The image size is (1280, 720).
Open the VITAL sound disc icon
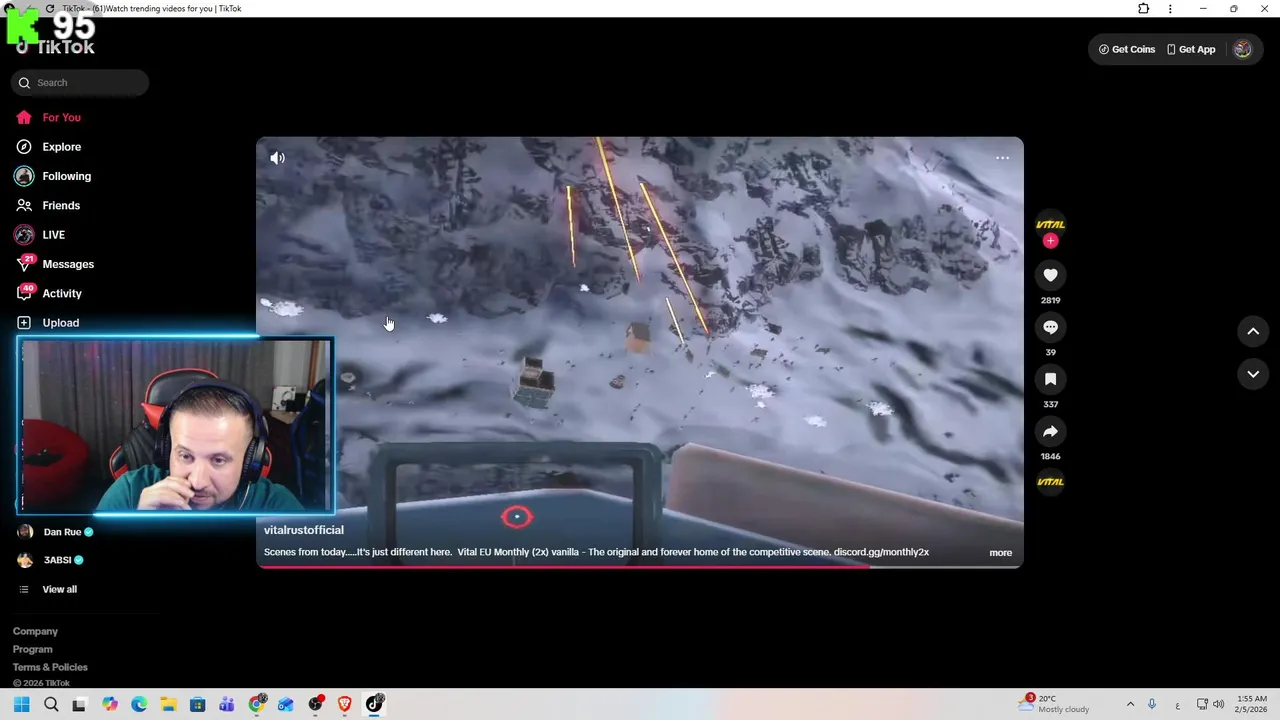pyautogui.click(x=1050, y=482)
